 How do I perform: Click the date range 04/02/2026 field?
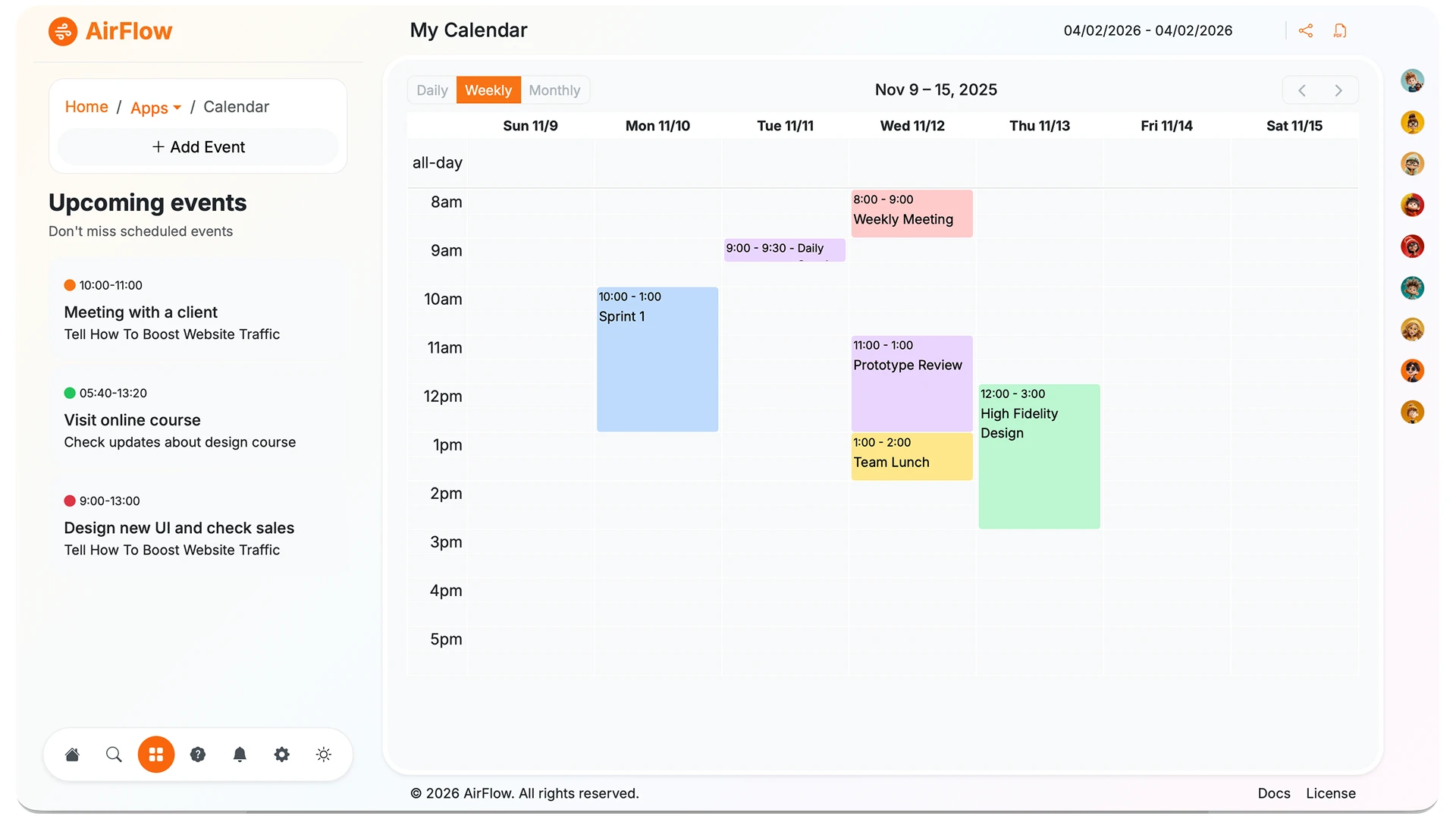pos(1148,30)
